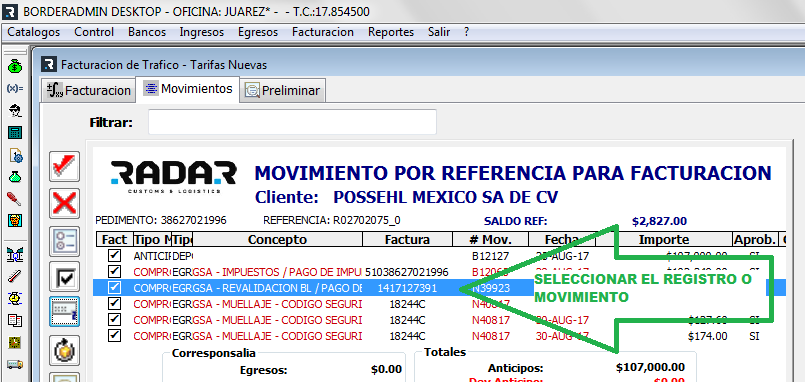Screen dimensions: 805x382
Task: Click the green money bag sidebar icon
Action: coord(15,66)
